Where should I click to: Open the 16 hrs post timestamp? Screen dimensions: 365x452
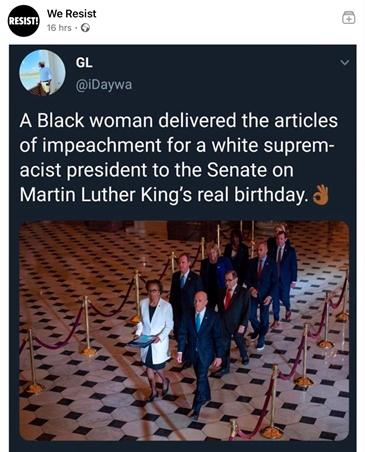coord(59,28)
